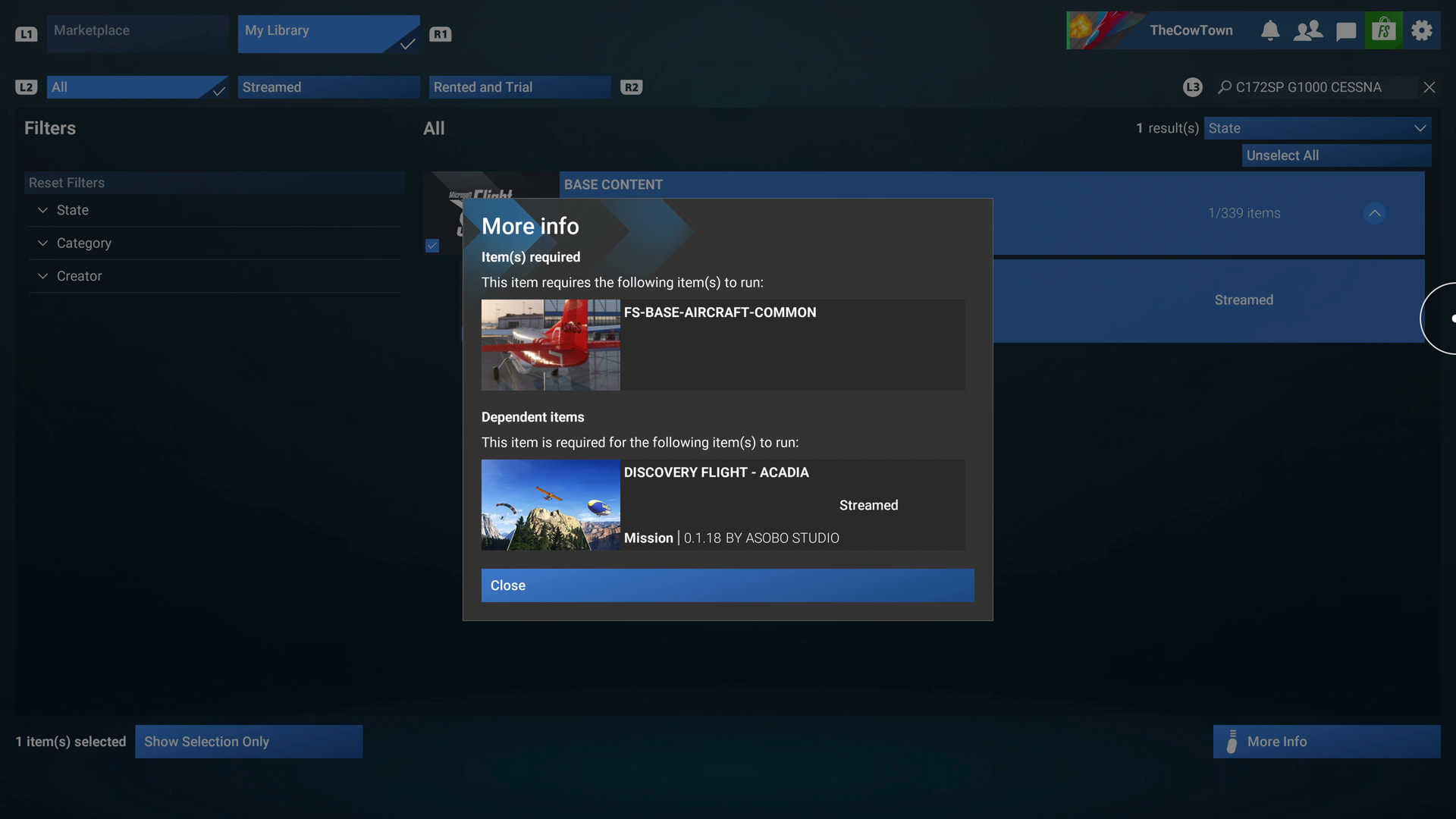Click the More Info button at bottom

click(1326, 742)
